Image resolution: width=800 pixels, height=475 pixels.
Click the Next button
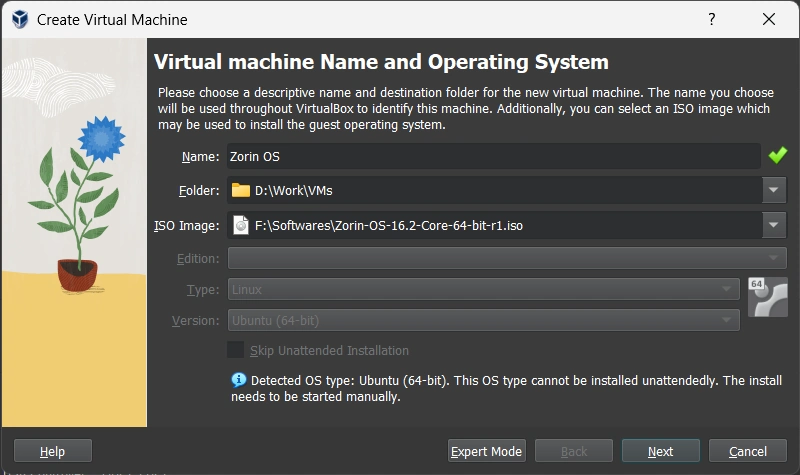[x=660, y=451]
